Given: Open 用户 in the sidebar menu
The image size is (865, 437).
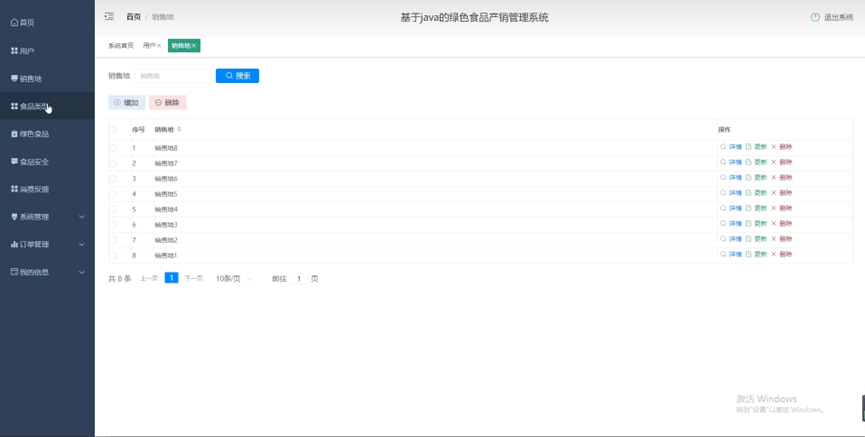Looking at the screenshot, I should tap(47, 51).
